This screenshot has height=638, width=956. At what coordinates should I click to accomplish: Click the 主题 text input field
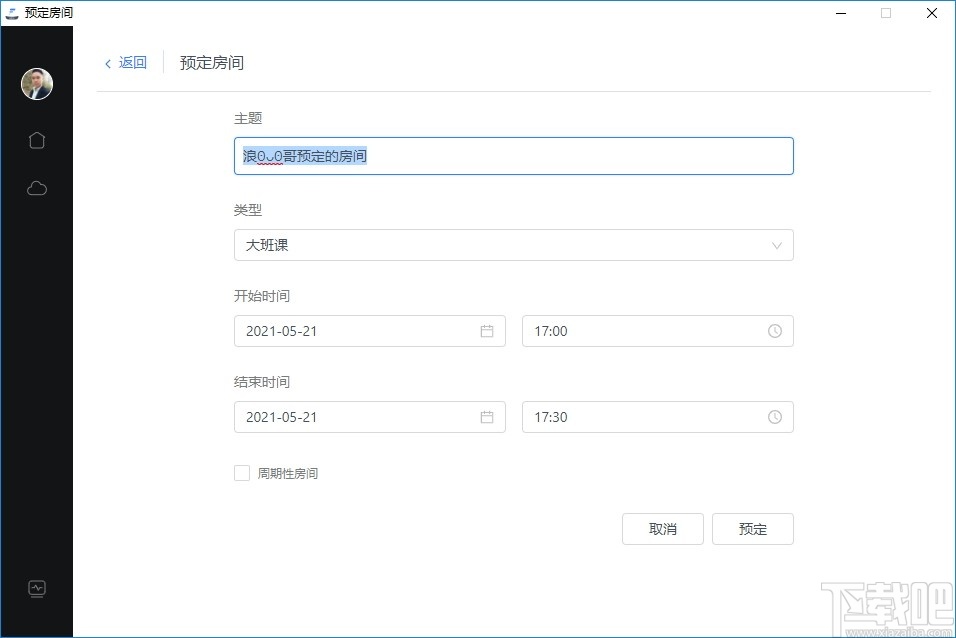[x=513, y=156]
